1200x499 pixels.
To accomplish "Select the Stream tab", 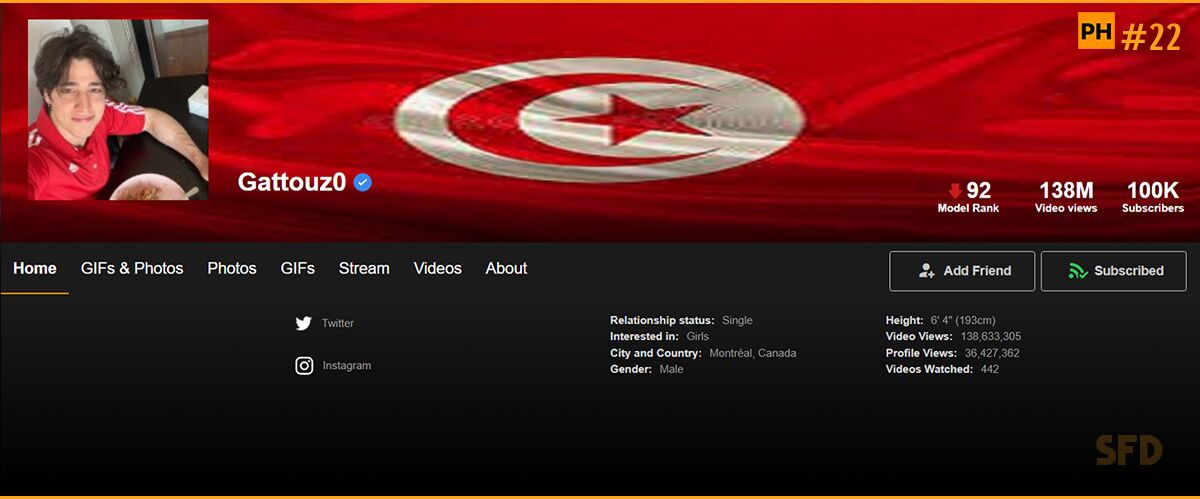I will 364,268.
